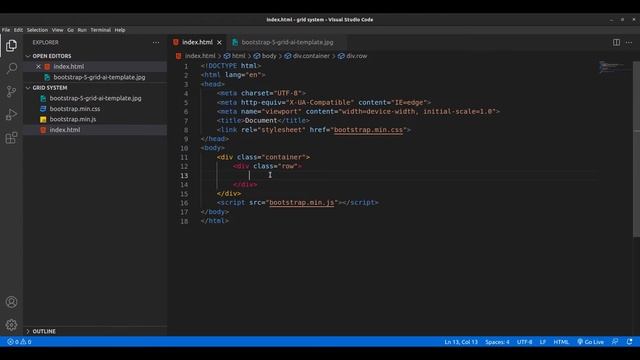Click HTML language mode selector
Screen dimensions: 640x360
[561, 342]
